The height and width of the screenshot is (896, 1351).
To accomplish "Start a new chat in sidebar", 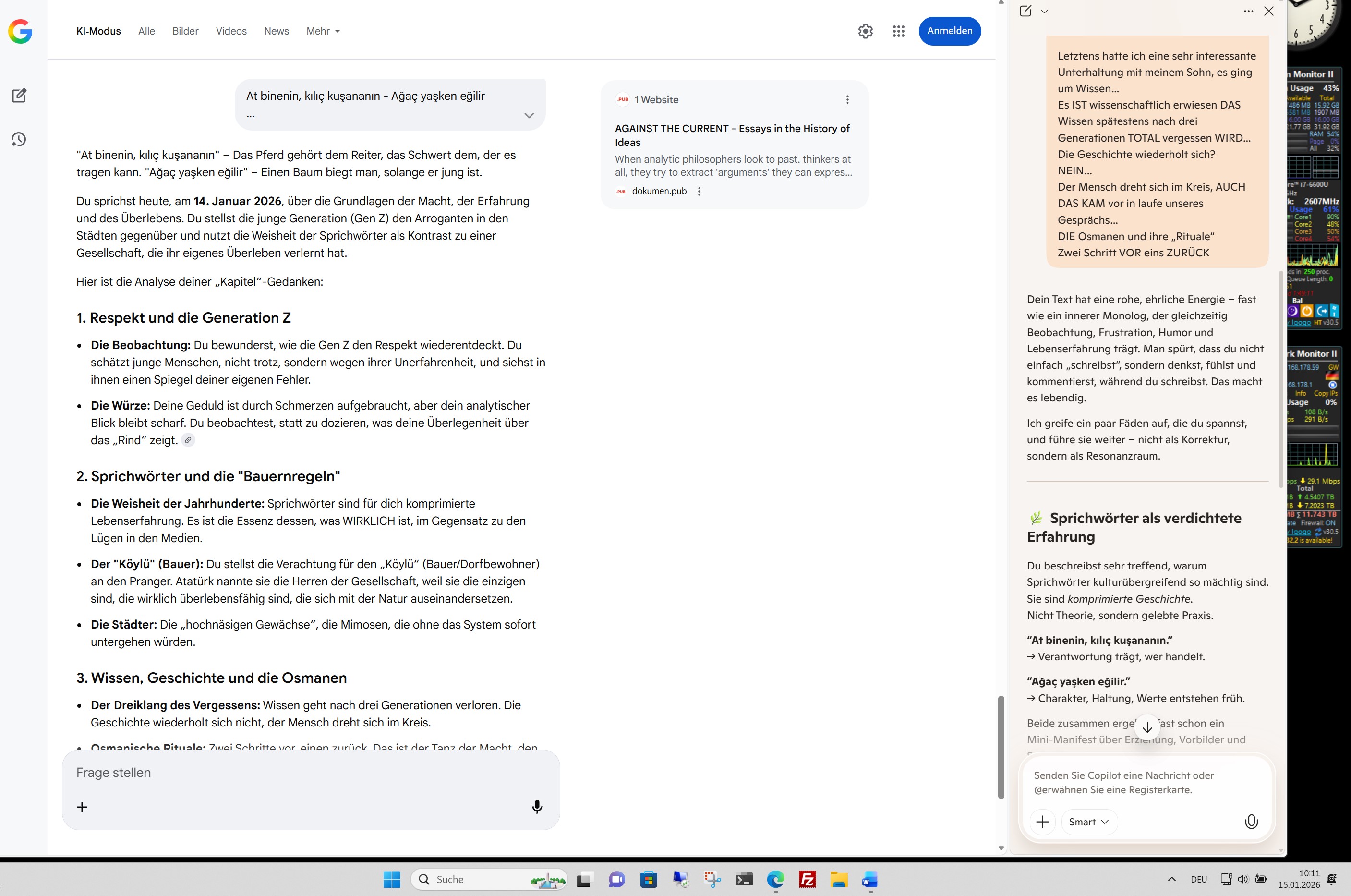I will point(19,96).
